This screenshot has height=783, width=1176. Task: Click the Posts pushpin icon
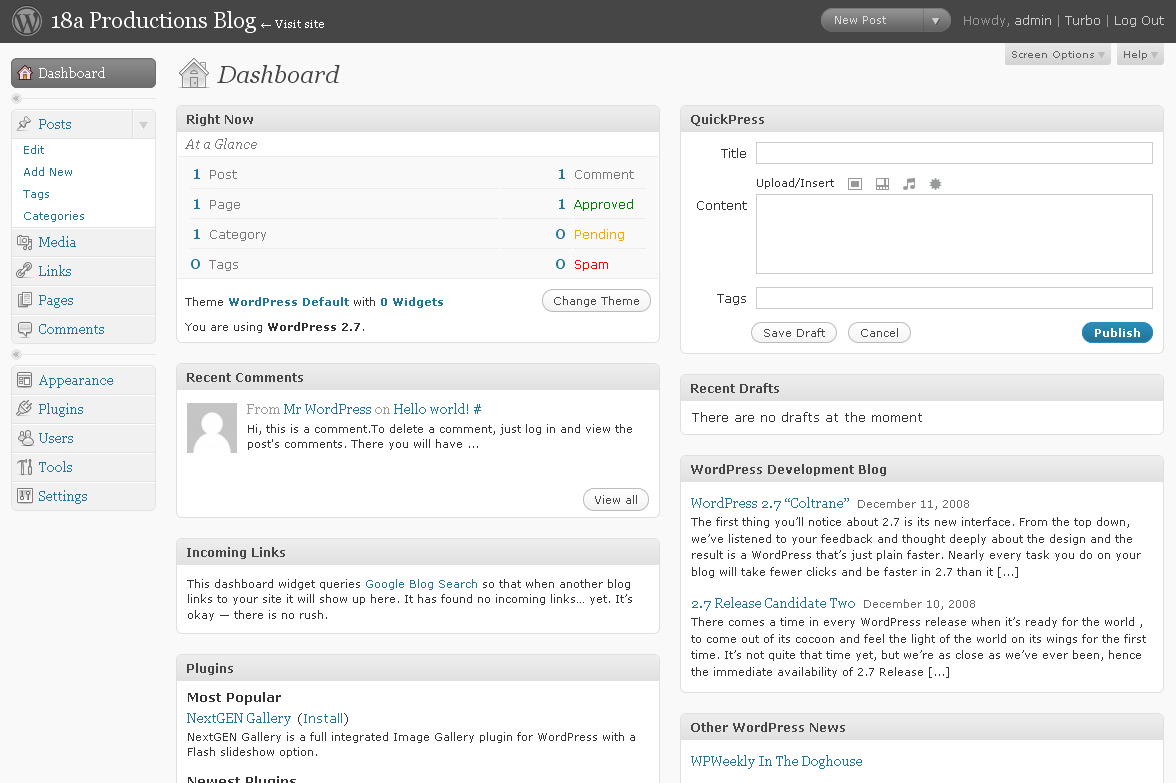coord(25,124)
